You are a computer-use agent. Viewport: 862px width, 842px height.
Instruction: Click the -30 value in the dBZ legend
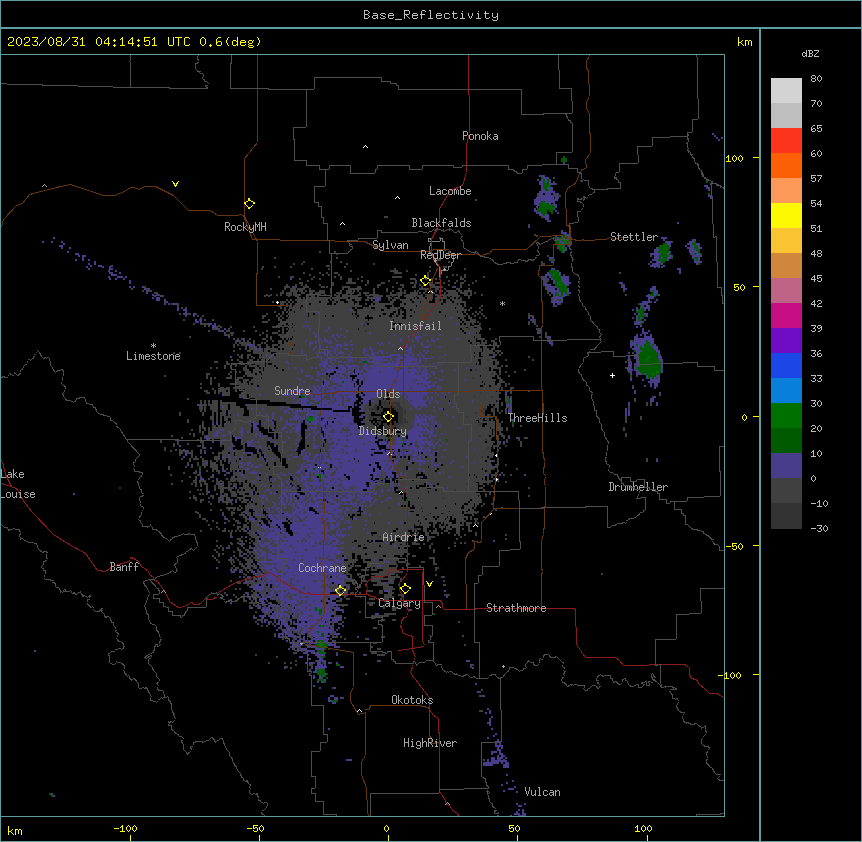tap(819, 528)
